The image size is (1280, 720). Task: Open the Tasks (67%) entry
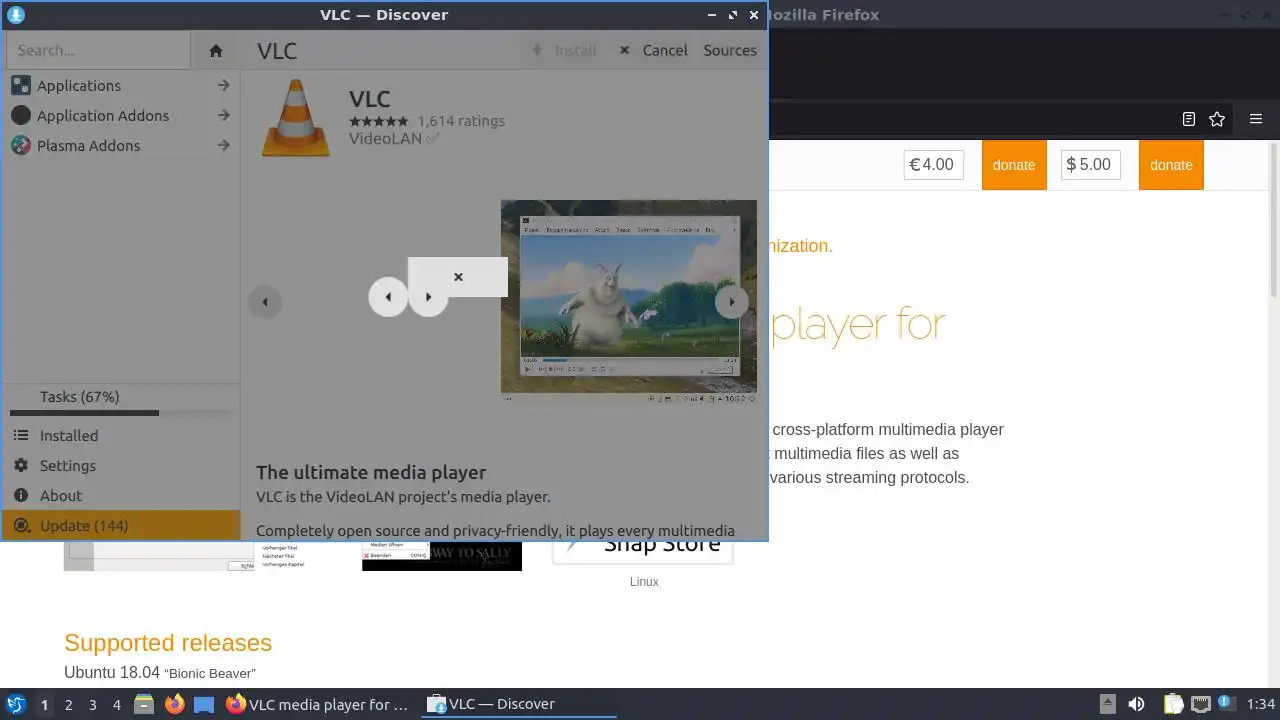pos(121,397)
